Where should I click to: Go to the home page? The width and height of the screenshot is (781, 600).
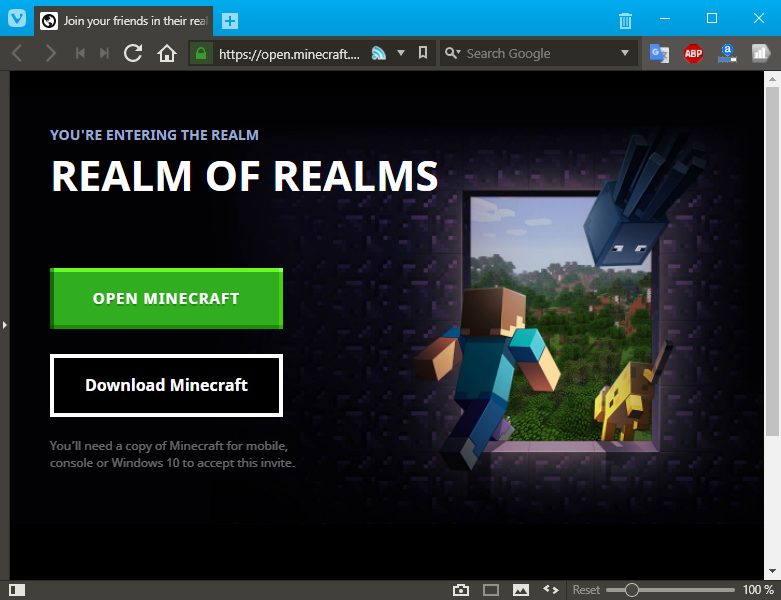pos(167,53)
